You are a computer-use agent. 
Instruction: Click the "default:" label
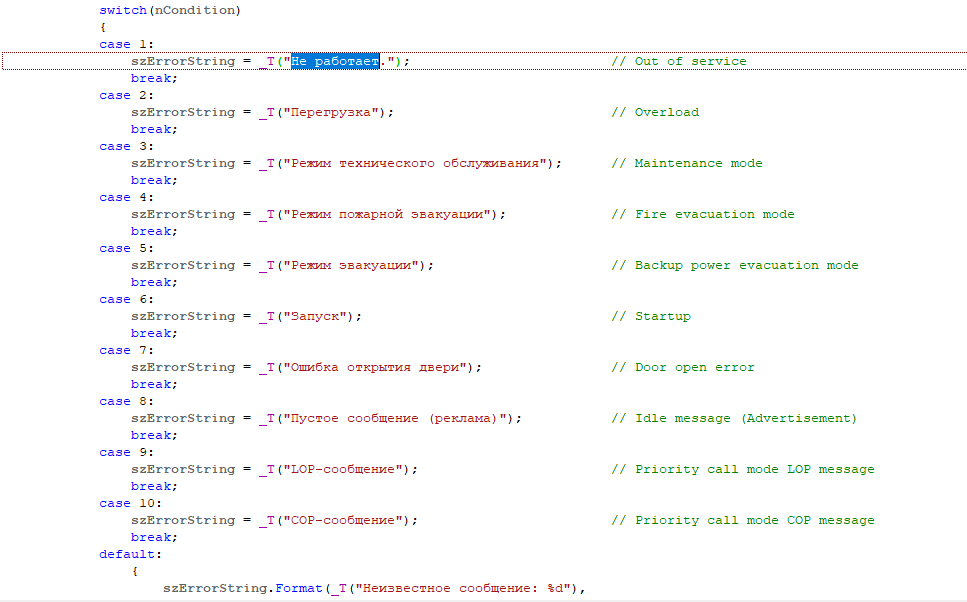click(130, 554)
